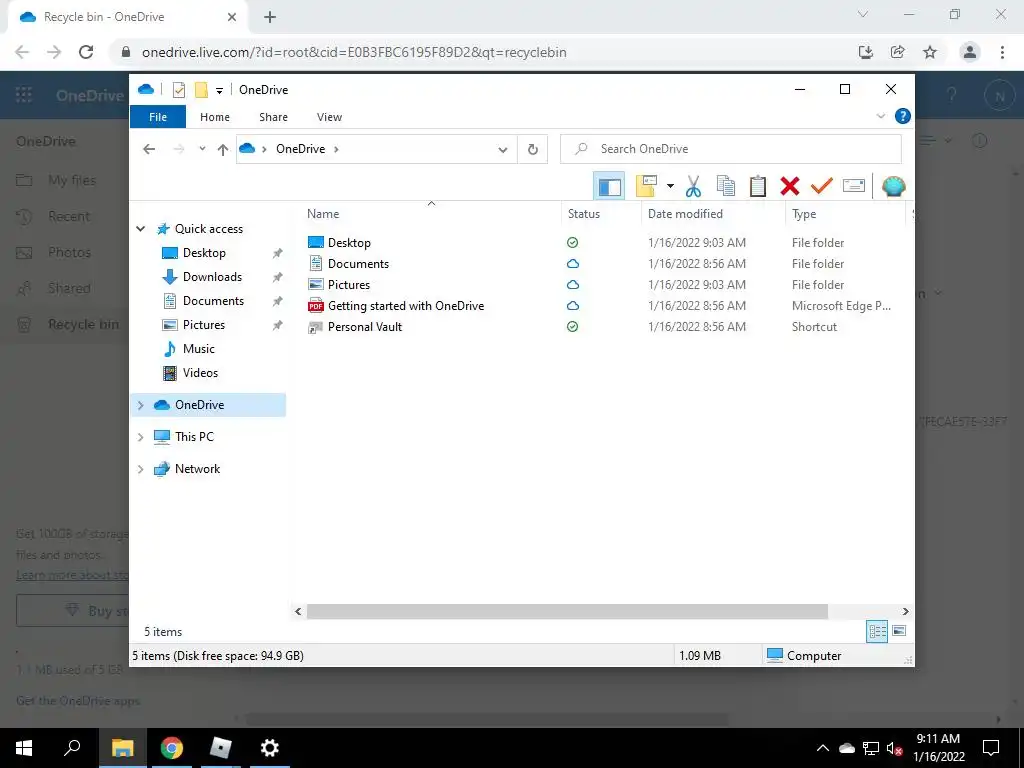Click the Windows Start button
The image size is (1024, 768).
[24, 748]
